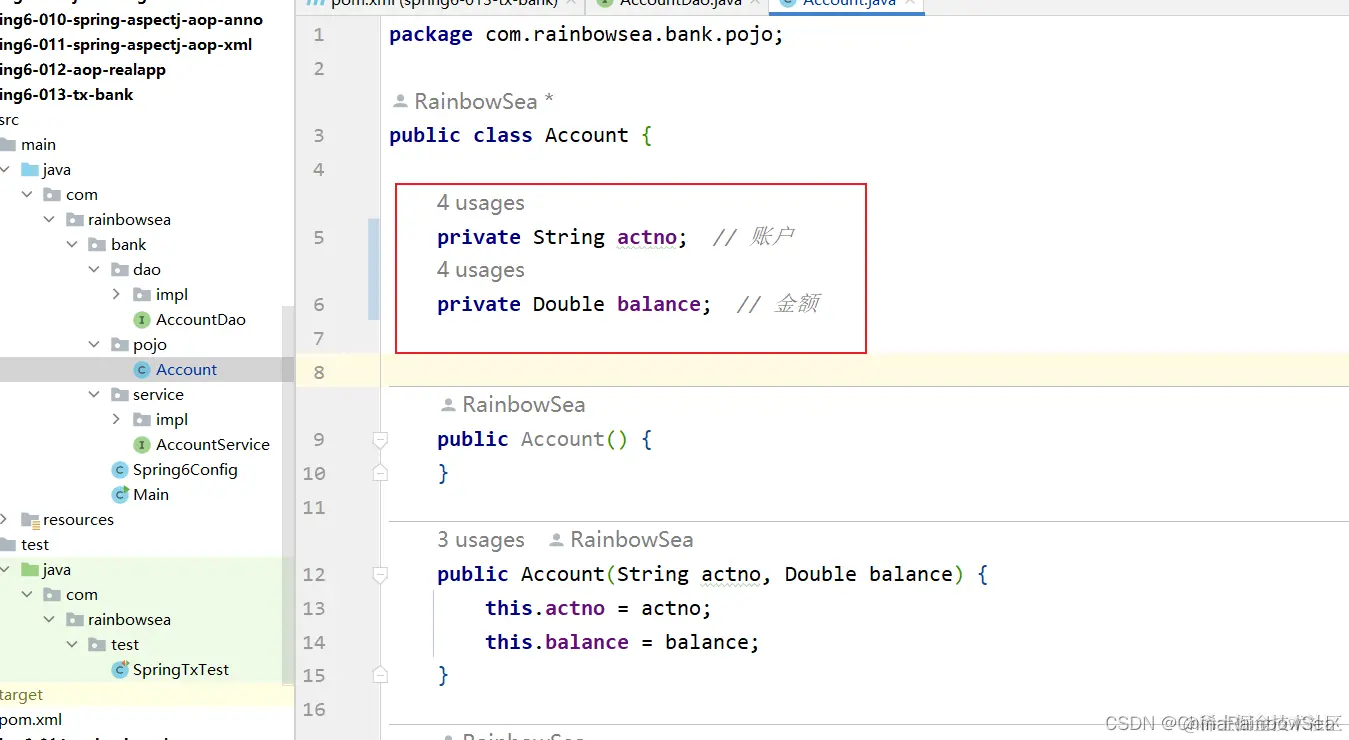Click the AccountService interface icon
Viewport: 1349px width, 740px height.
tap(142, 445)
